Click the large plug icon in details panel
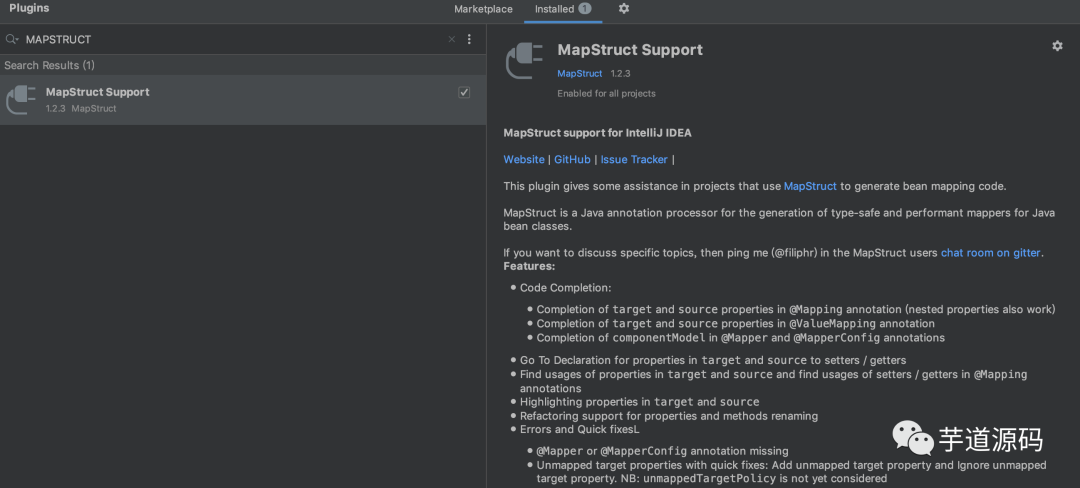 (x=526, y=60)
